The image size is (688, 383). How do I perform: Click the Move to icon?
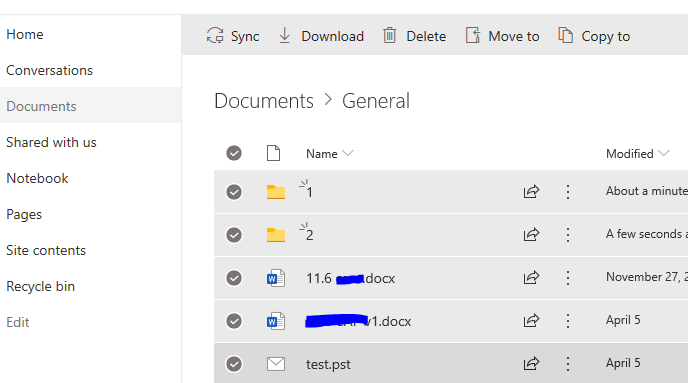[x=473, y=35]
